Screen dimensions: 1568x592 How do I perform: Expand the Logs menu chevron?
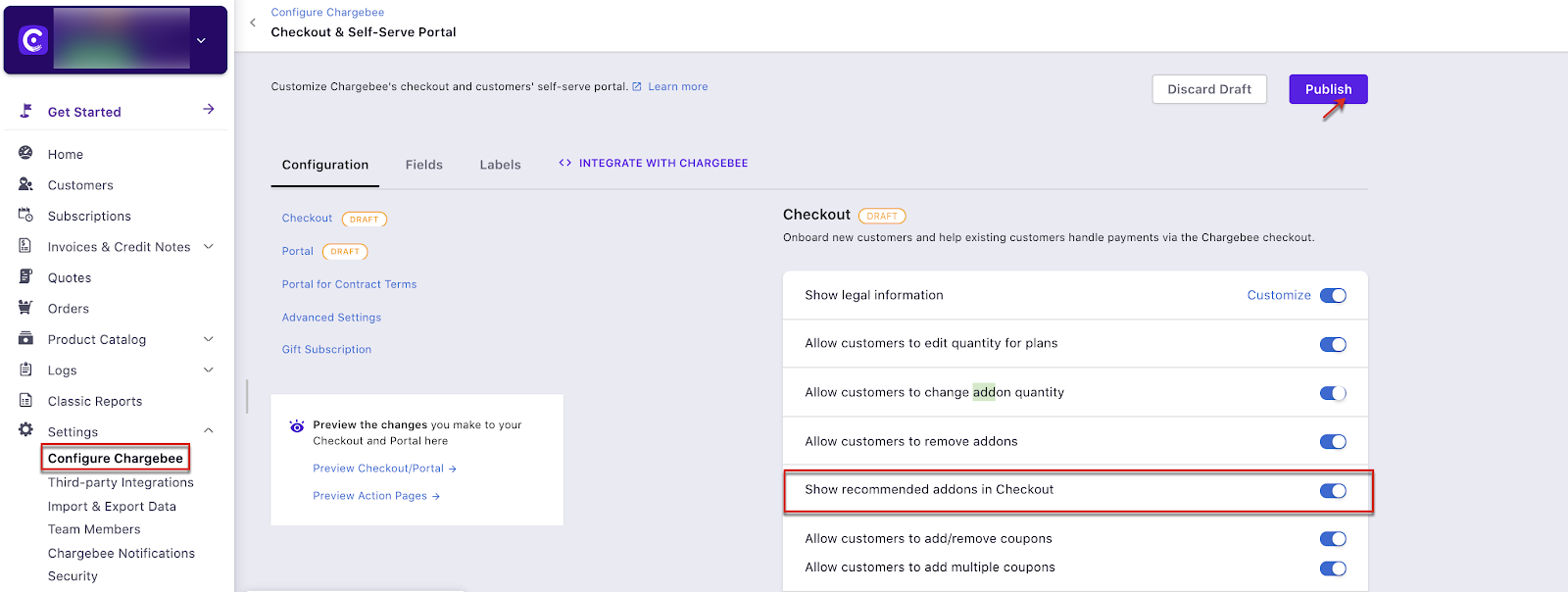point(209,370)
